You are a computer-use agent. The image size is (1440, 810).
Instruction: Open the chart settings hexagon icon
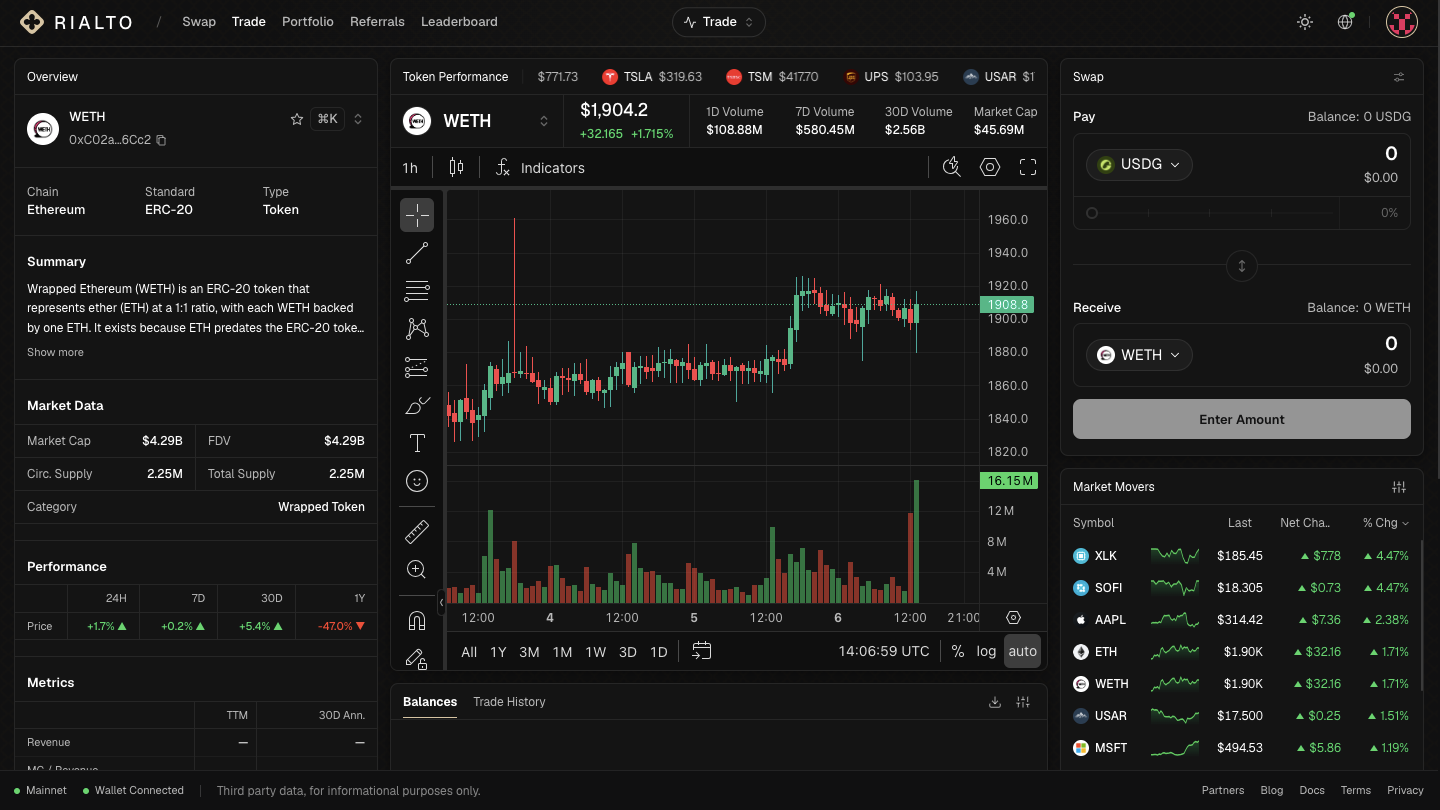coord(990,167)
